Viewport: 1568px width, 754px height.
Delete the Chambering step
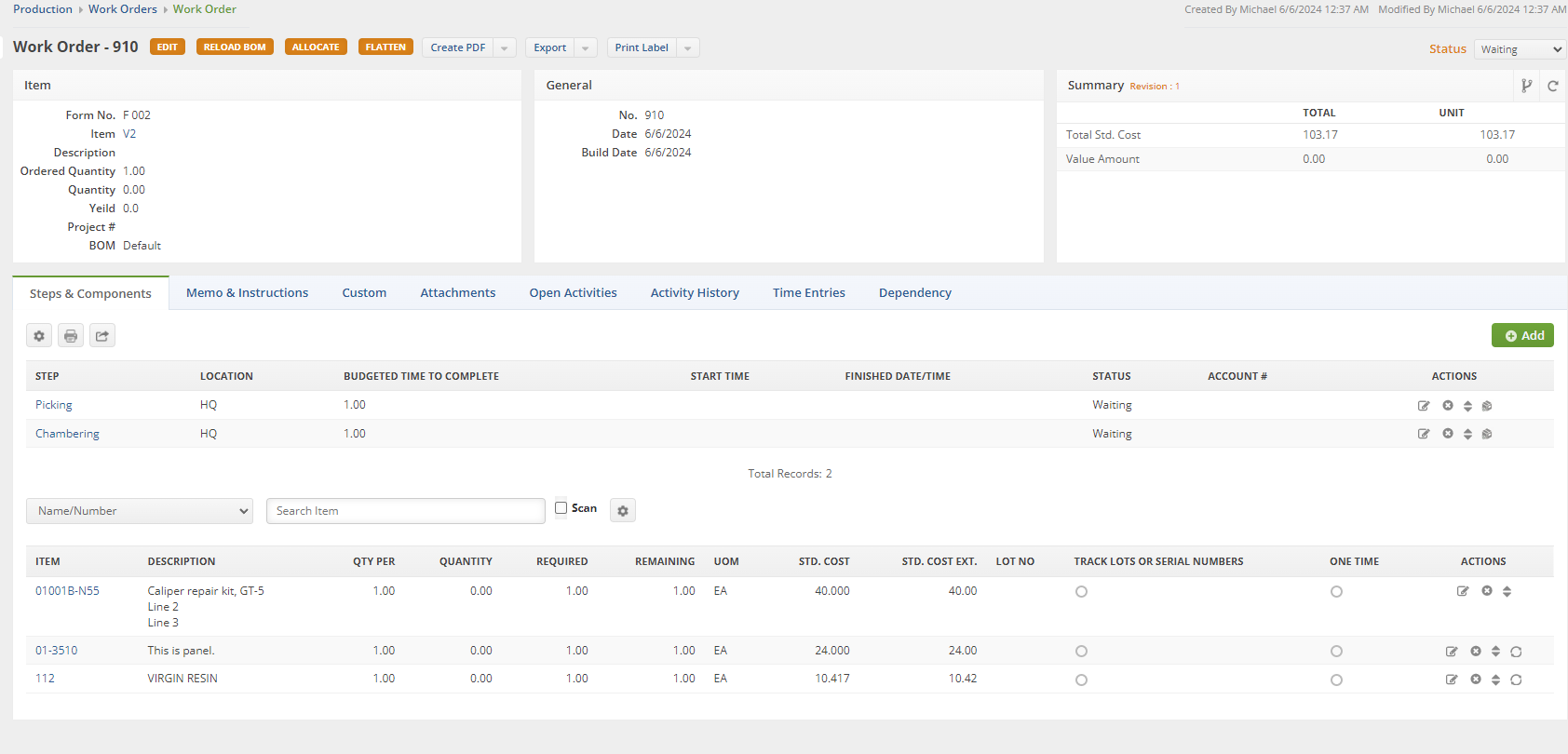[1448, 434]
